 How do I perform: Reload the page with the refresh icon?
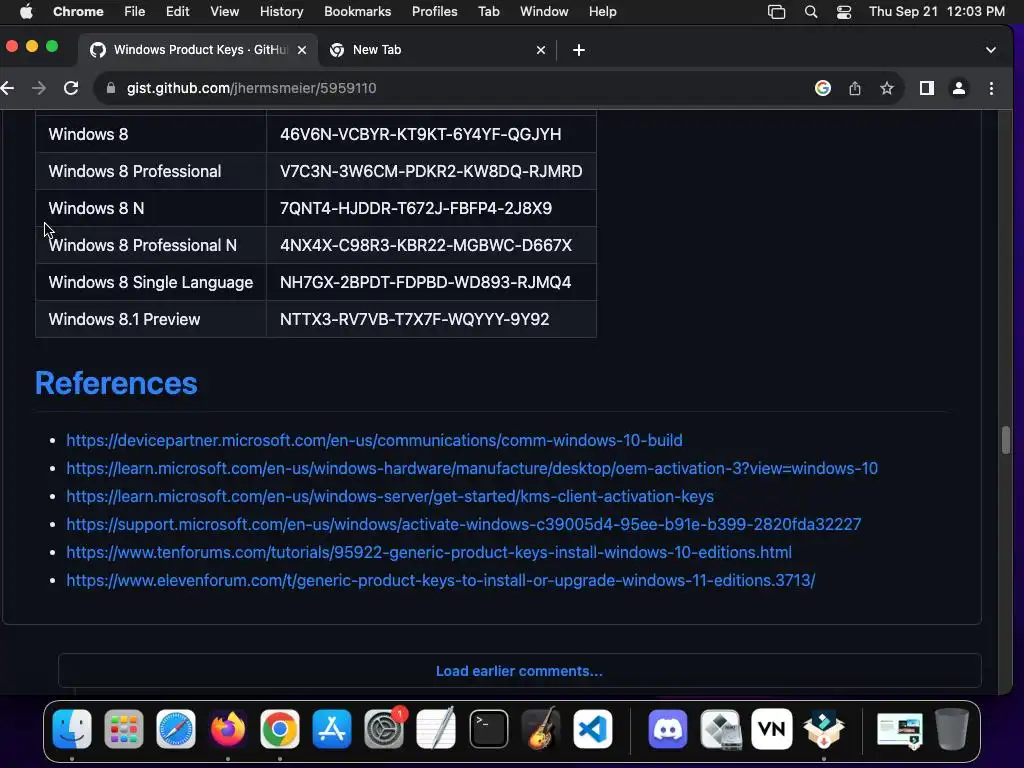[71, 88]
